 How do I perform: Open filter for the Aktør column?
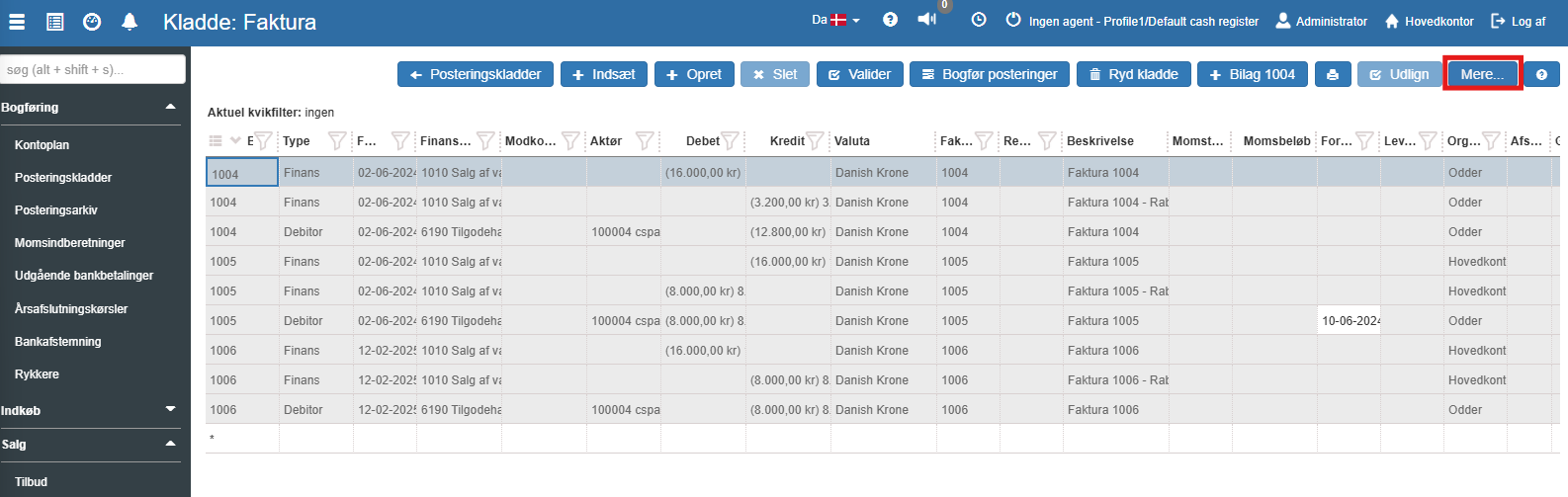coord(645,141)
